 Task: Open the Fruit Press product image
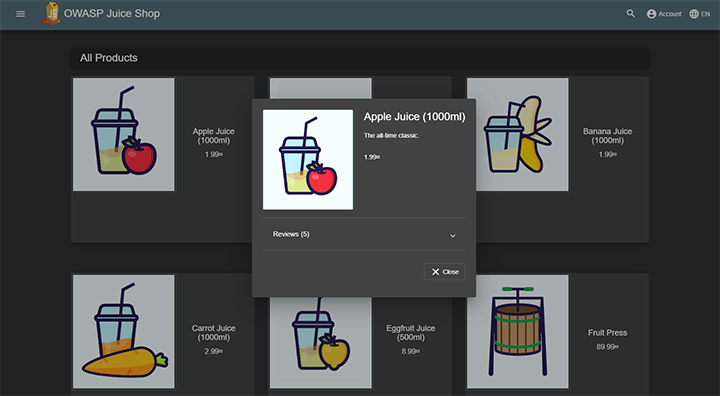(518, 332)
